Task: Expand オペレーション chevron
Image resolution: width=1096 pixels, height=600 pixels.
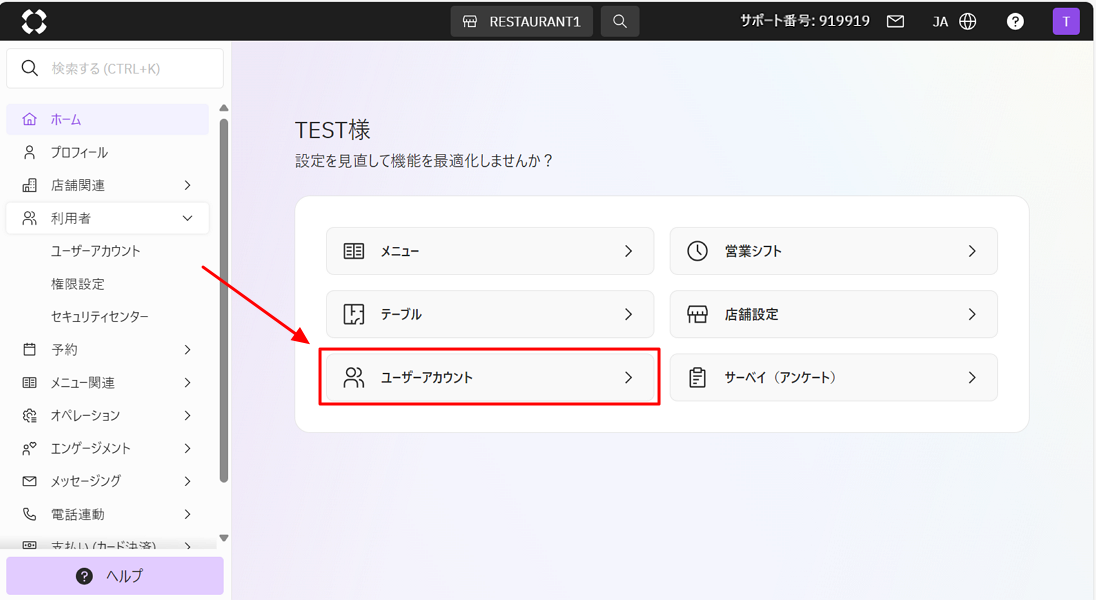Action: 187,415
